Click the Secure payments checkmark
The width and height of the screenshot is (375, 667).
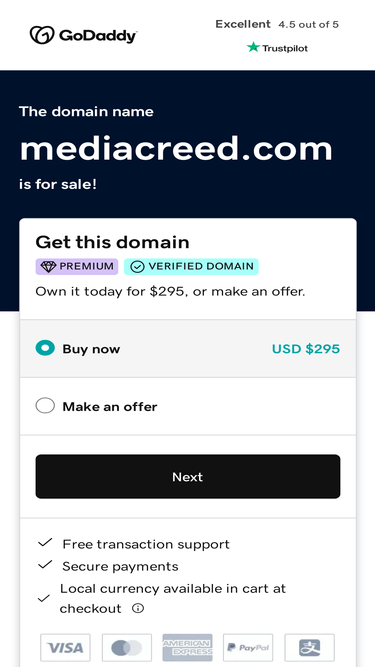[45, 565]
